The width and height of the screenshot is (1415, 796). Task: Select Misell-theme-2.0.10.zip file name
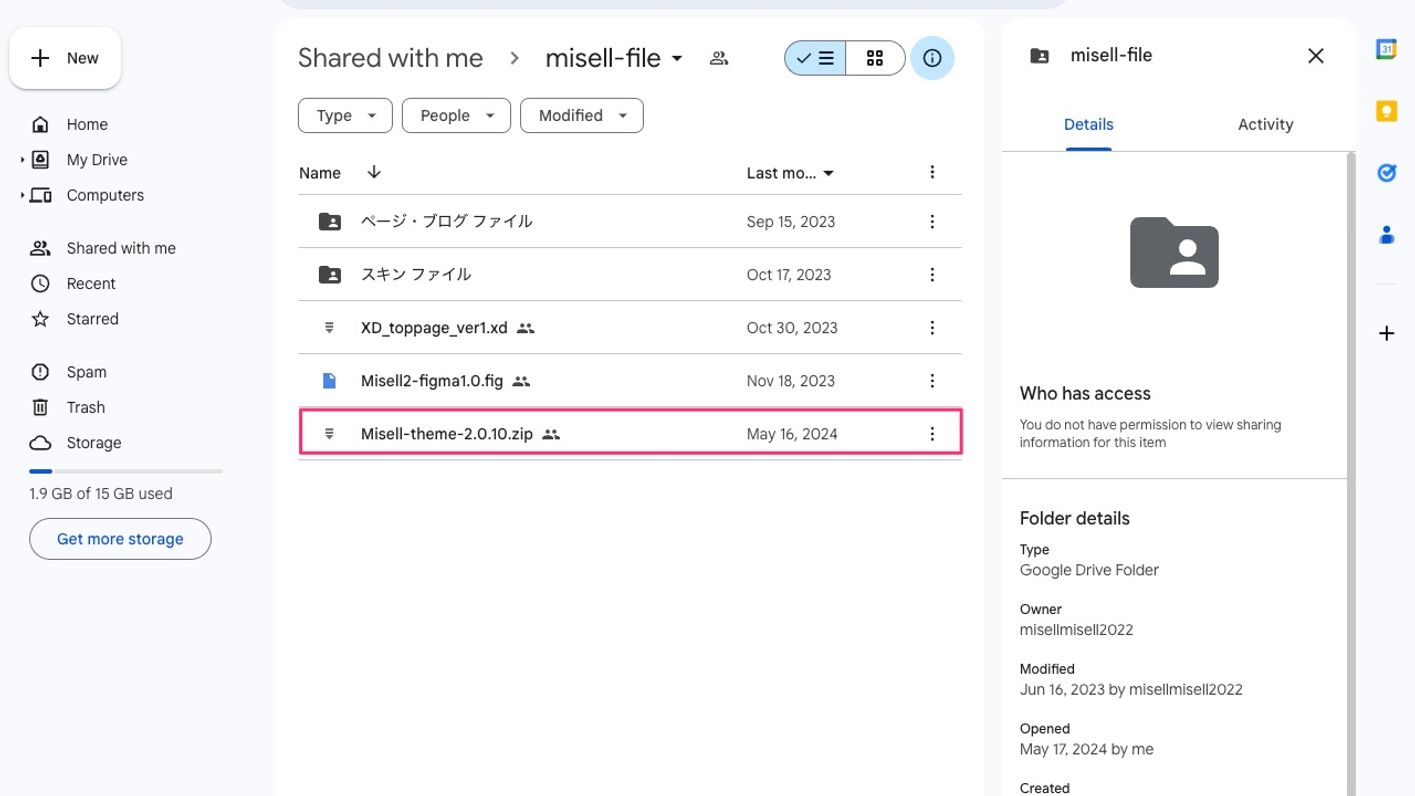[x=447, y=434]
